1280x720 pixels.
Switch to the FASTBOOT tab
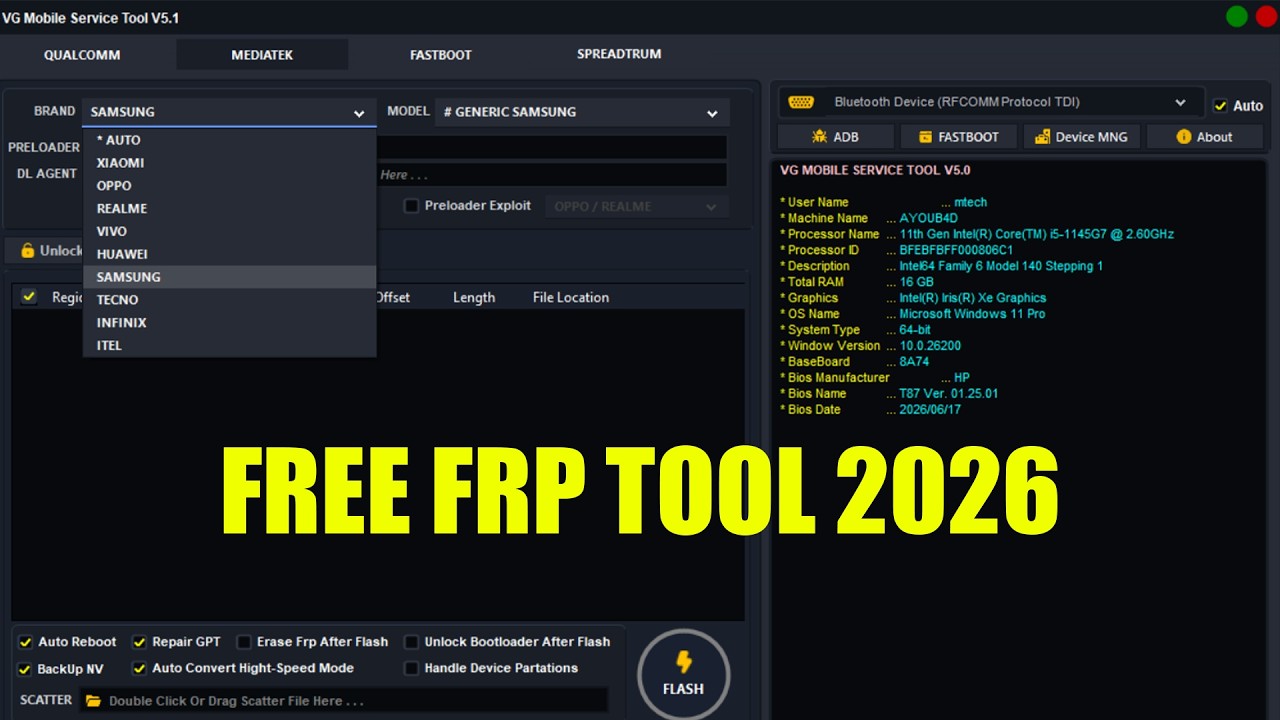[441, 55]
